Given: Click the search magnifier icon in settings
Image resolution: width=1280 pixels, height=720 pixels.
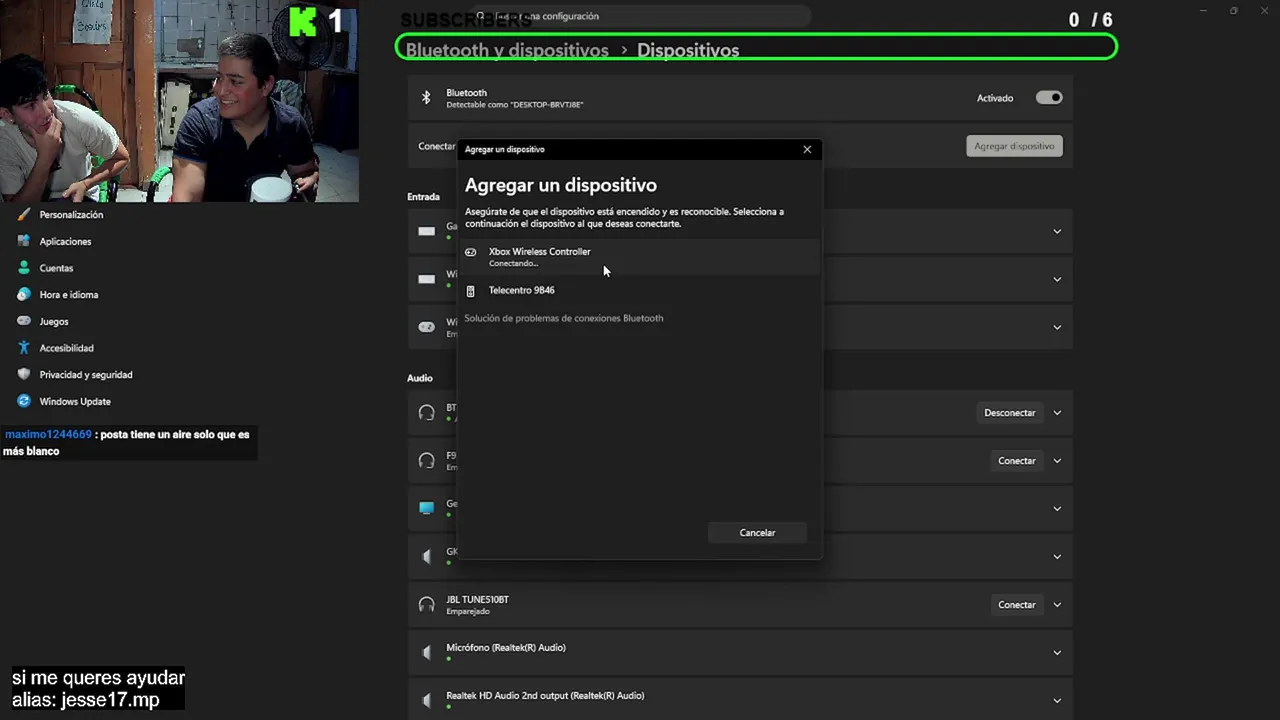Looking at the screenshot, I should pyautogui.click(x=481, y=16).
